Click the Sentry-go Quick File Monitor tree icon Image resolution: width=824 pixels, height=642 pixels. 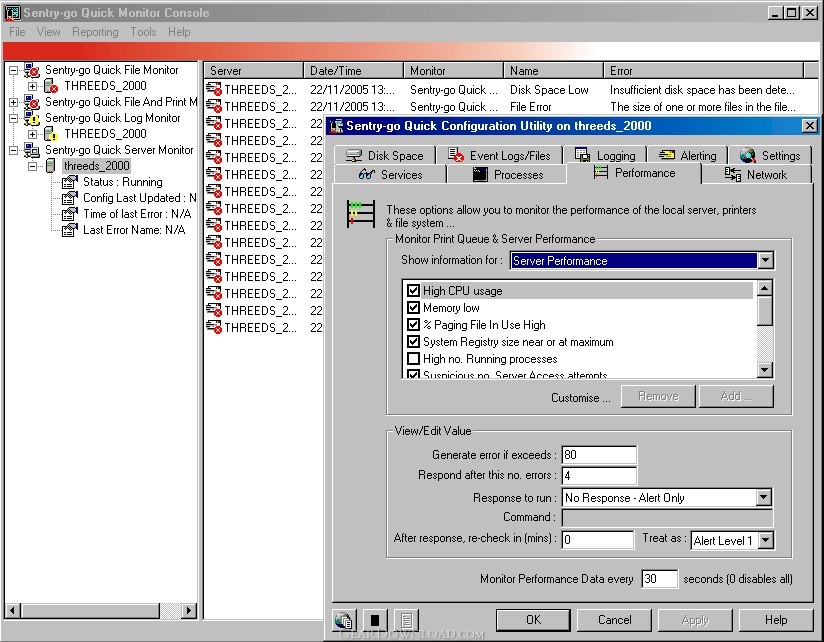pyautogui.click(x=32, y=70)
